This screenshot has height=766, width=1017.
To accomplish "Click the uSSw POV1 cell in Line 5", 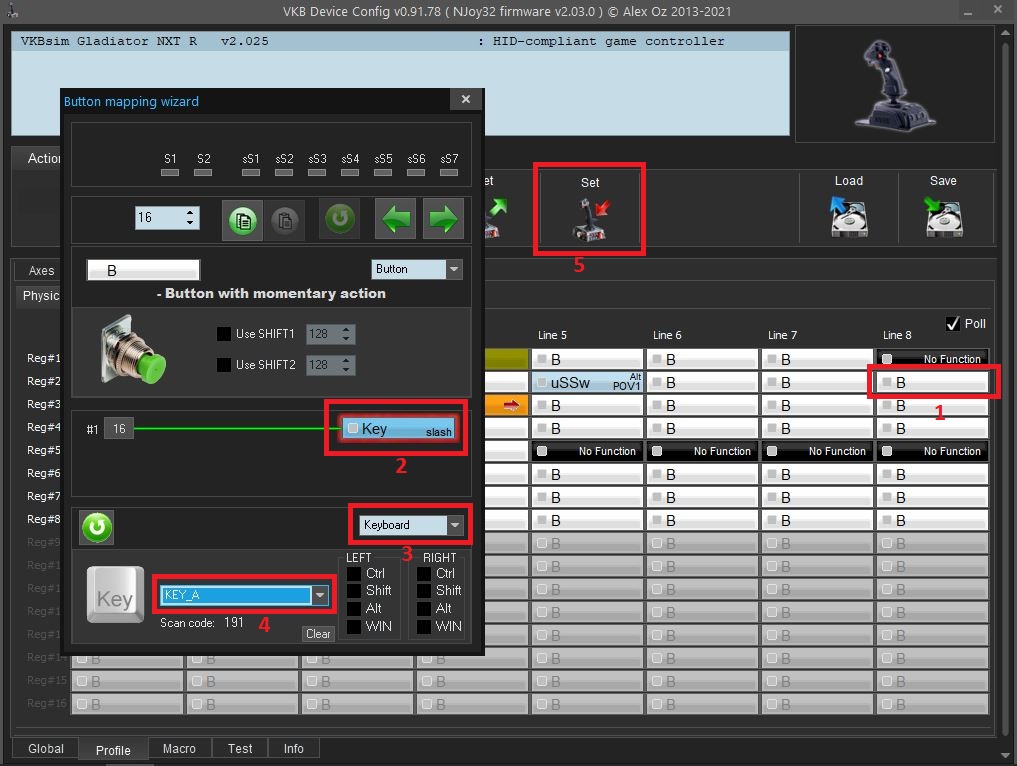I will (588, 382).
